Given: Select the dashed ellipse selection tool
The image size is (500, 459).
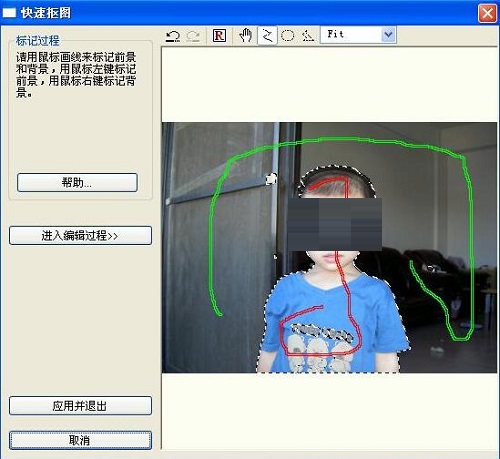Looking at the screenshot, I should [287, 35].
